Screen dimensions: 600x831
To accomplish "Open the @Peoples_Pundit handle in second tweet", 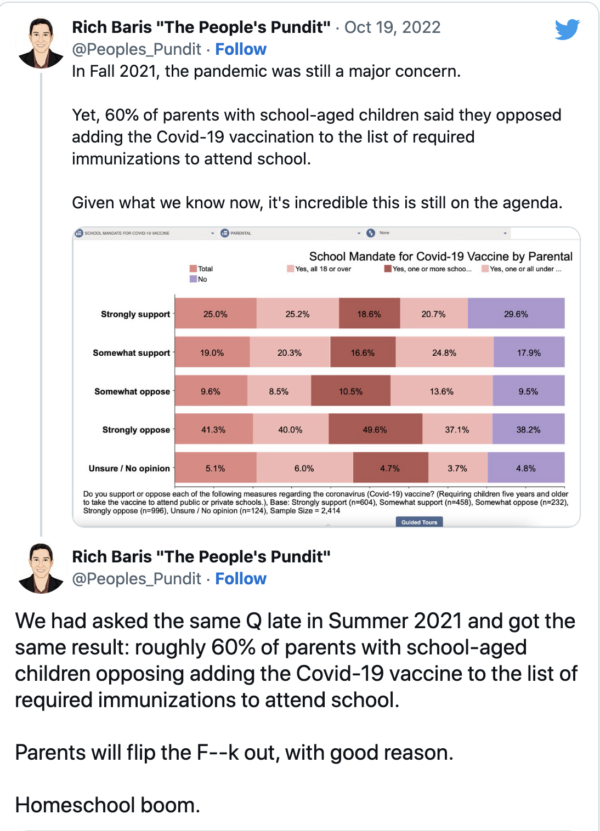I will coord(137,579).
